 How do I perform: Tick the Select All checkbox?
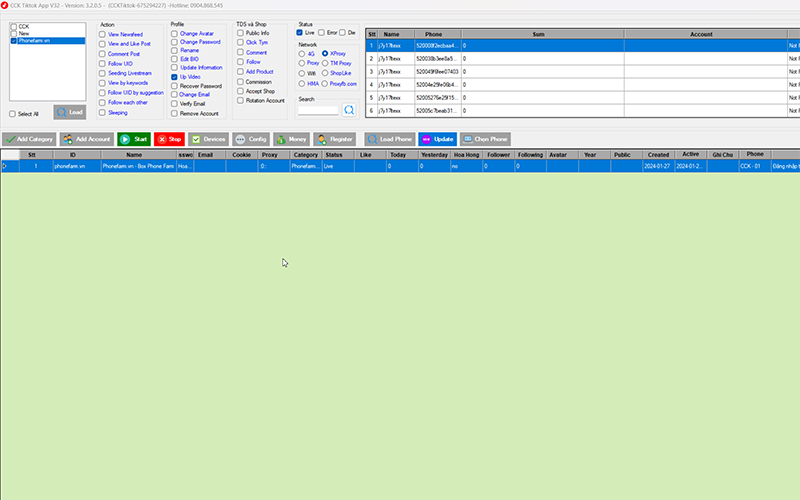[x=13, y=114]
